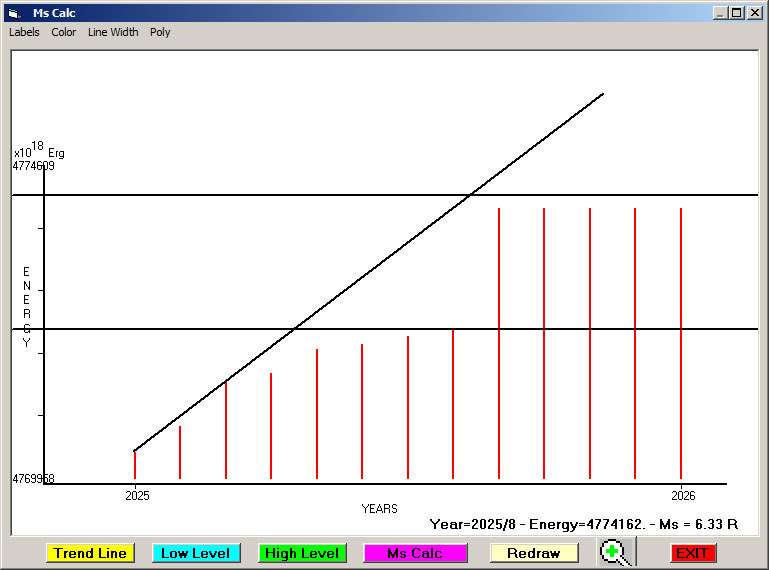
Task: Click the magnifier zoom-in icon
Action: 617,552
